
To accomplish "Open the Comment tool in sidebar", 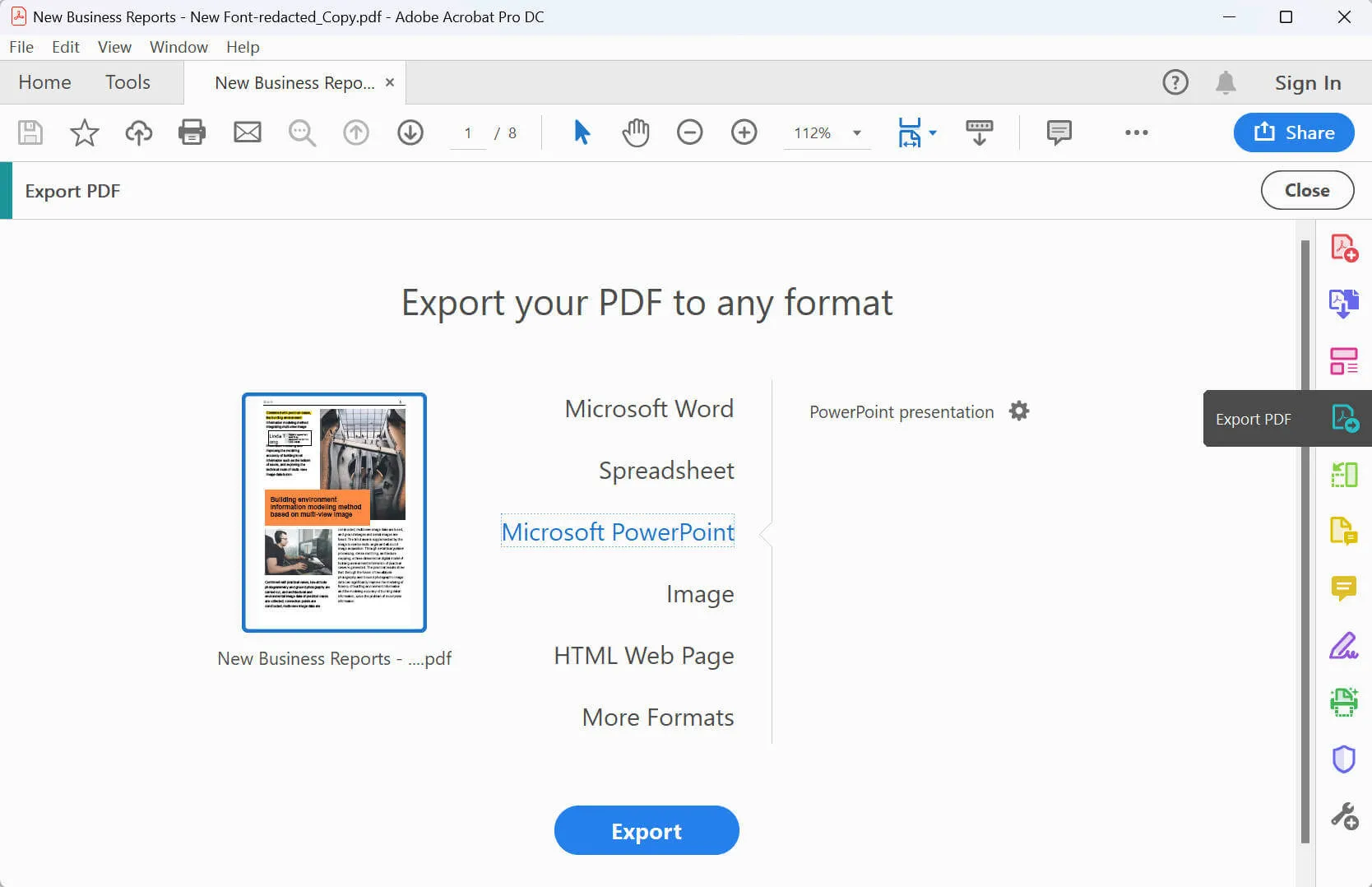I will pos(1343,587).
